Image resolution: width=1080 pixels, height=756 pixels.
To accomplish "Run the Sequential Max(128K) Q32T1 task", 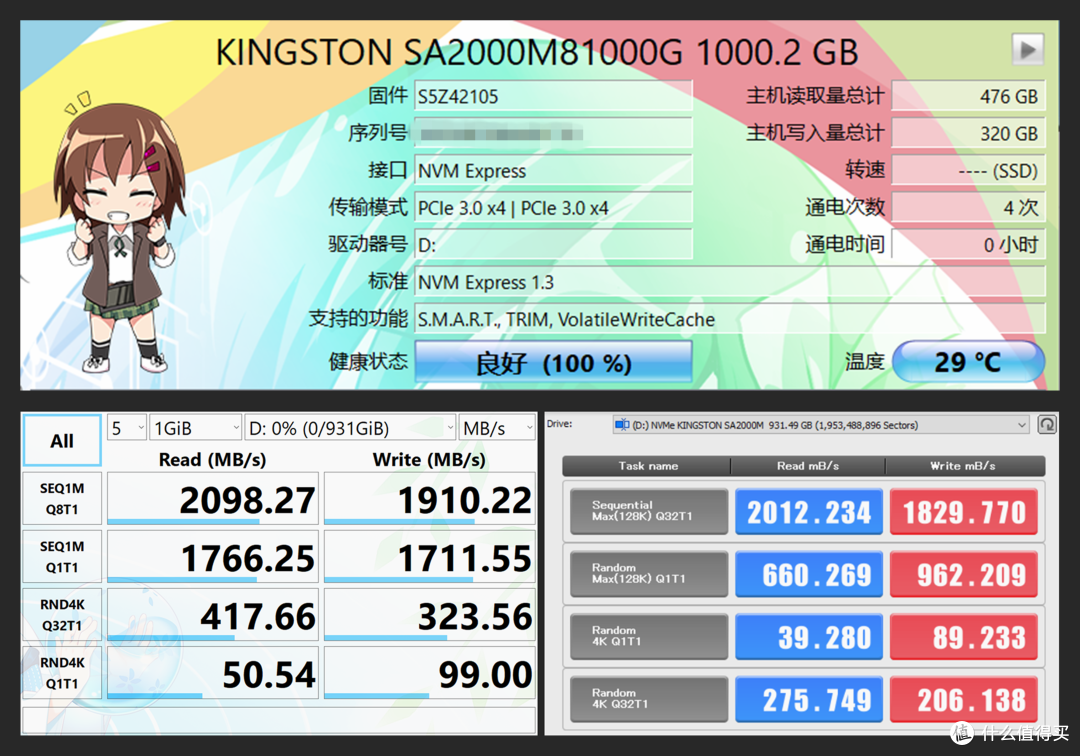I will (x=648, y=511).
